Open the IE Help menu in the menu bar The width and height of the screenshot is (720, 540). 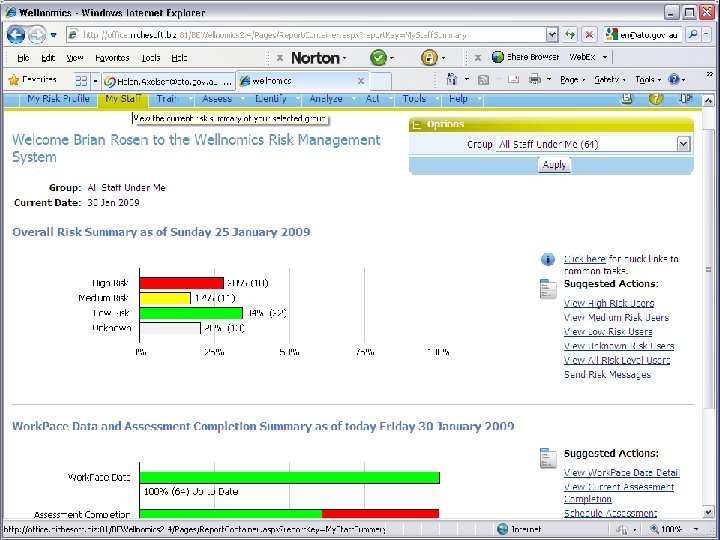[x=179, y=58]
